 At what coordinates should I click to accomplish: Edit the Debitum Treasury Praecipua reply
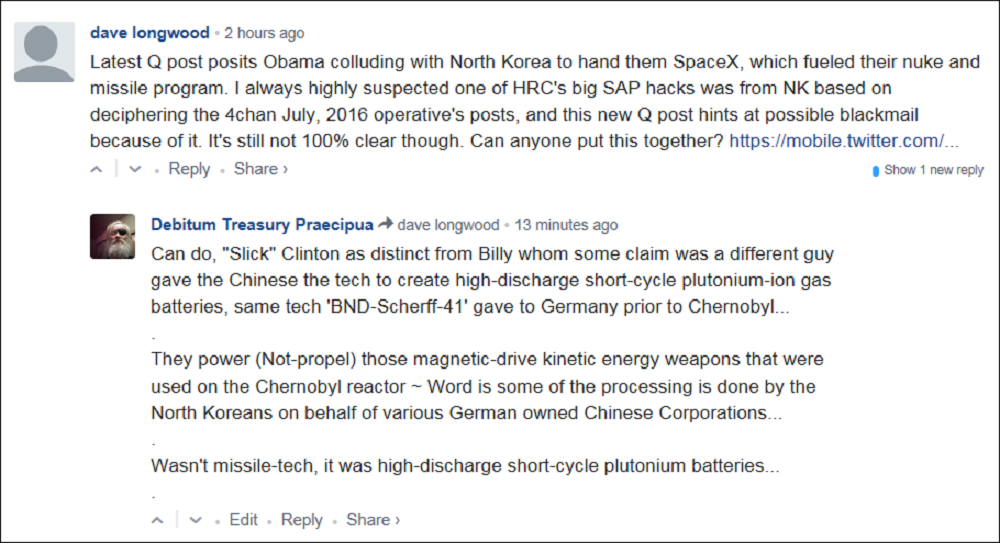point(243,520)
